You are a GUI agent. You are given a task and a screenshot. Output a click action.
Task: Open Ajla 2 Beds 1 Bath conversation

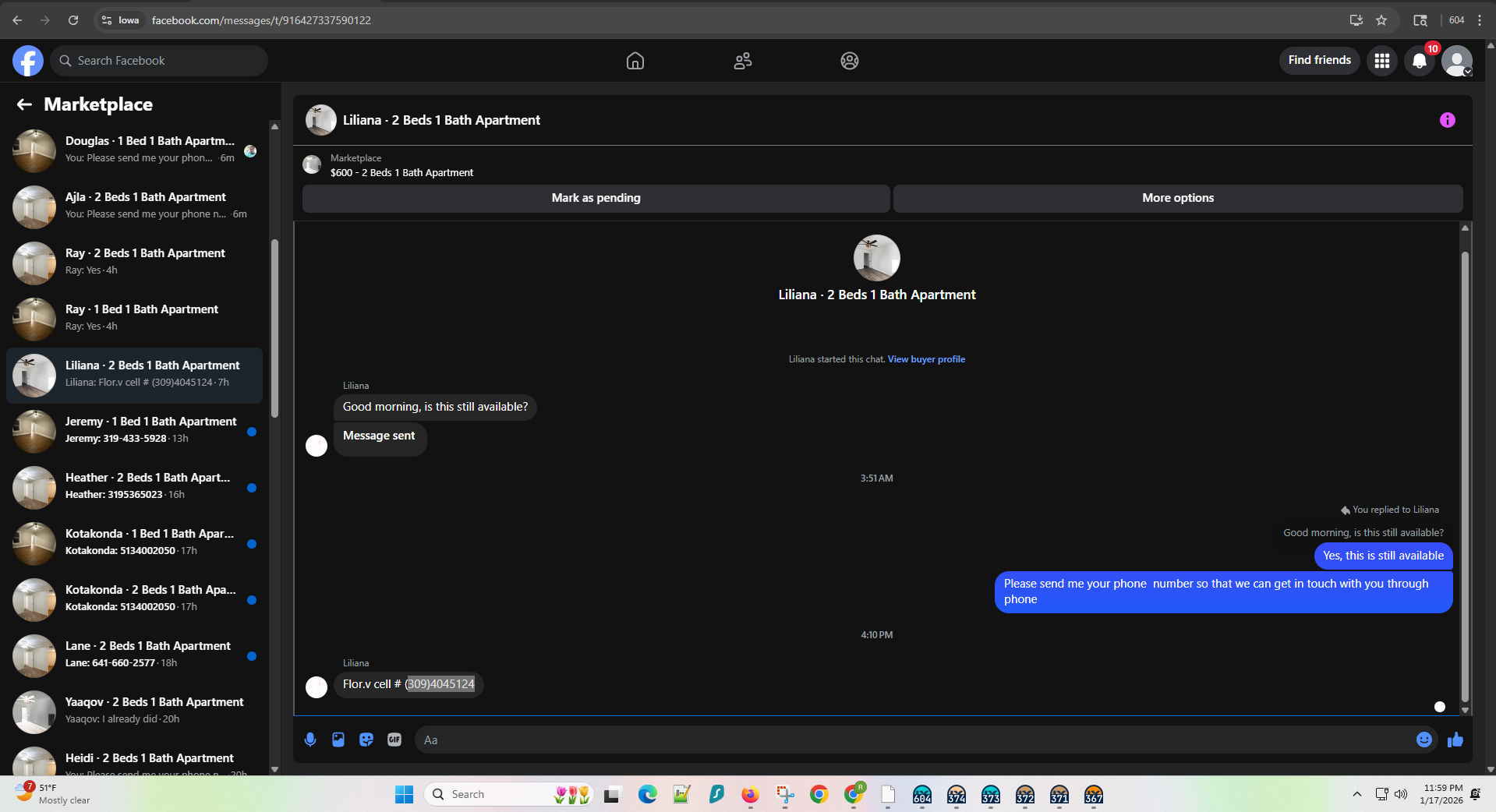(x=134, y=207)
